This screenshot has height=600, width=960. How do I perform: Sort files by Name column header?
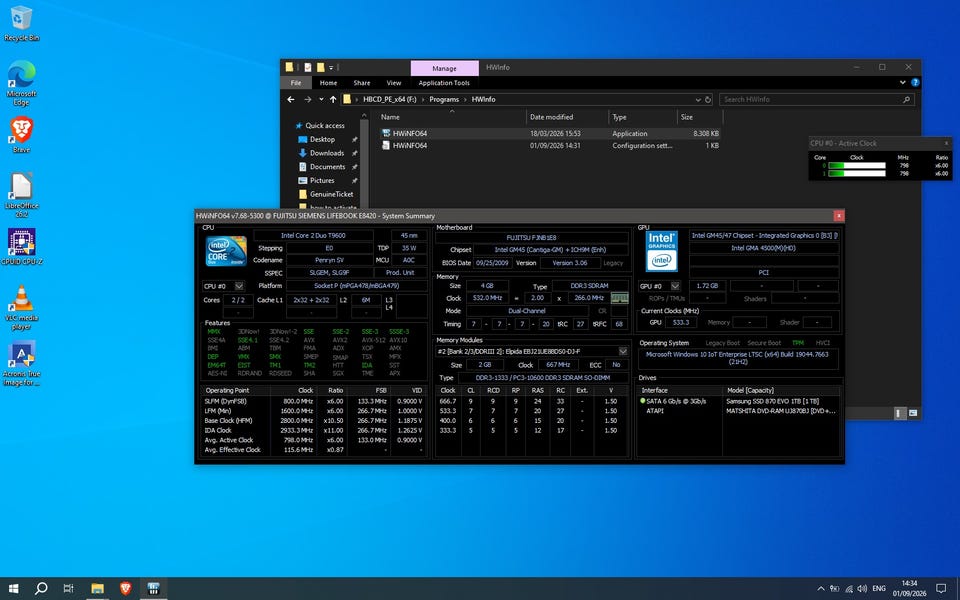tap(451, 117)
